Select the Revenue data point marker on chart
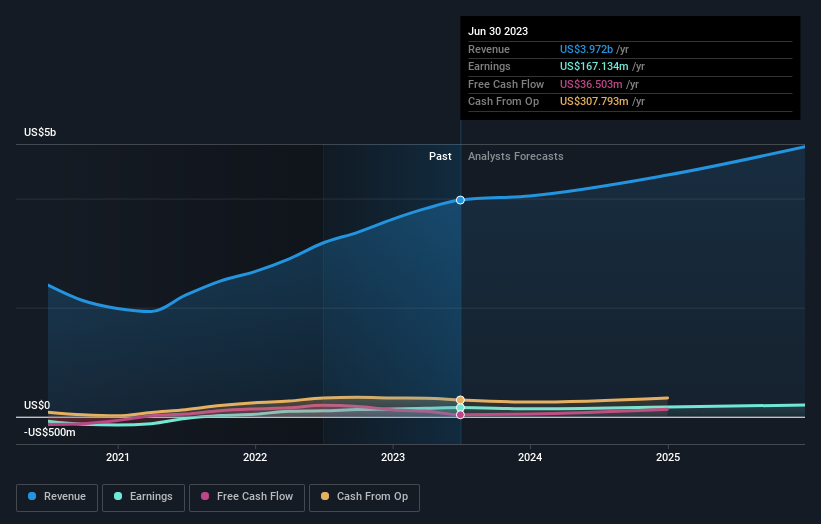This screenshot has height=524, width=821. click(460, 200)
